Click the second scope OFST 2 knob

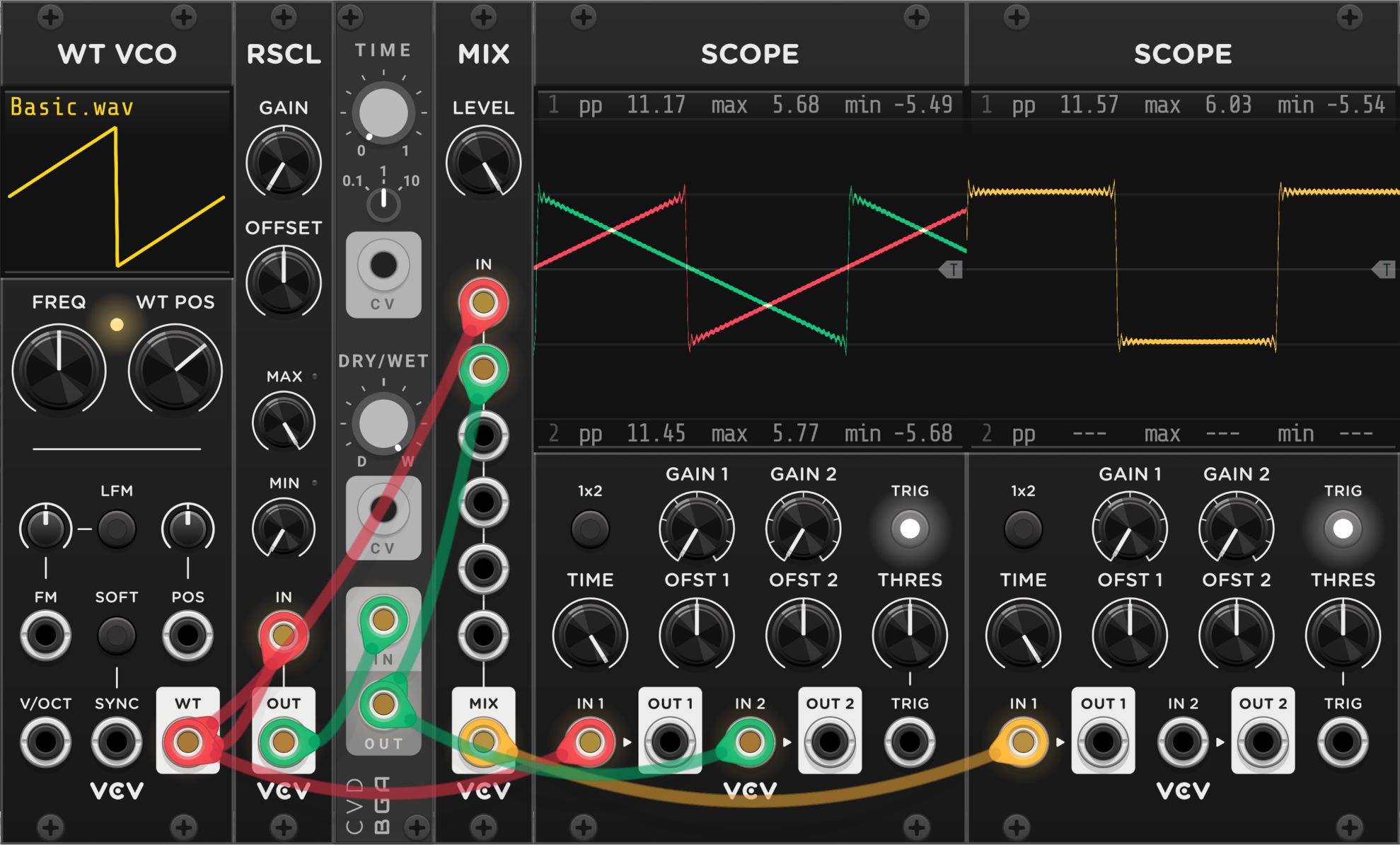point(1236,636)
